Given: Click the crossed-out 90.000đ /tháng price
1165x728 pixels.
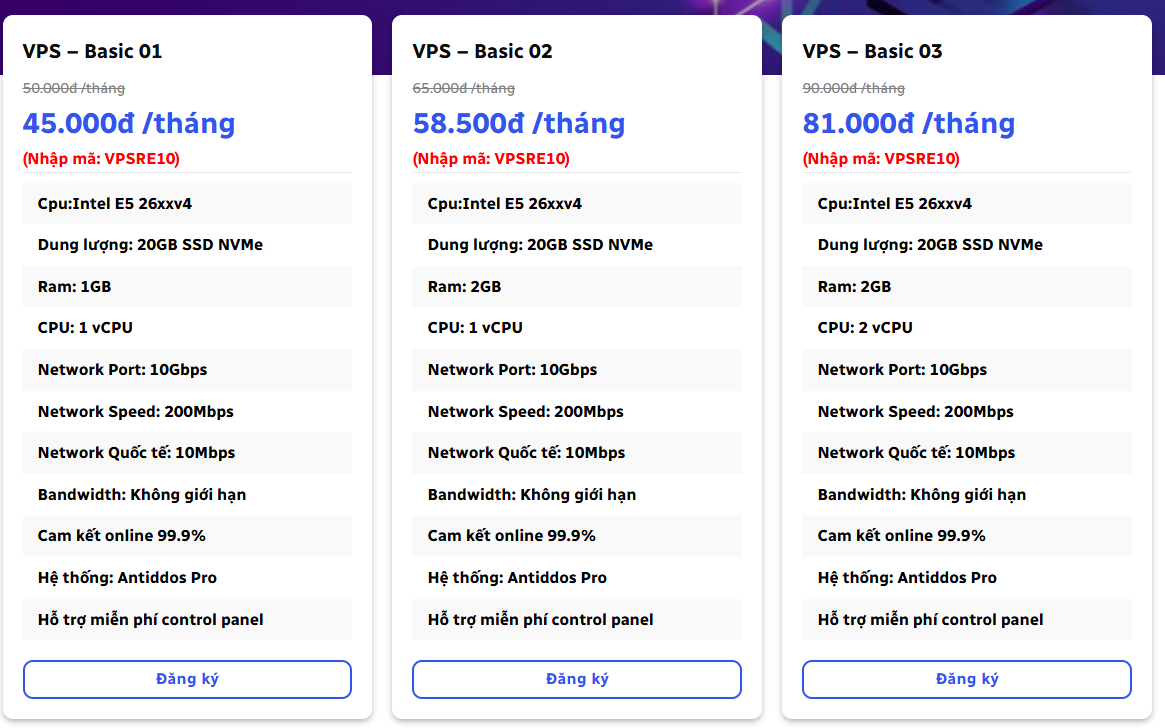Looking at the screenshot, I should coord(853,88).
